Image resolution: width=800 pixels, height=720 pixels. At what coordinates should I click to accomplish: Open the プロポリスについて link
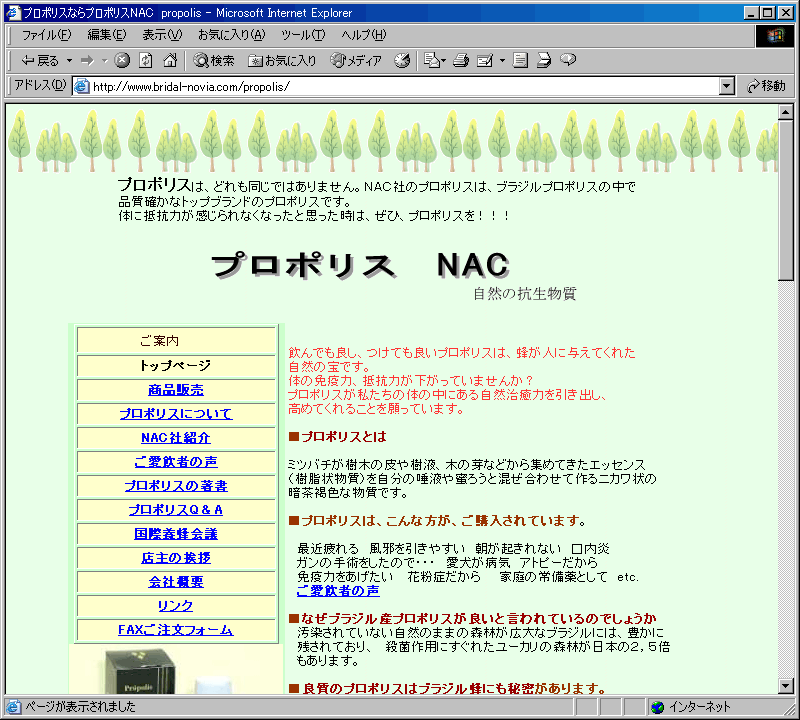(x=176, y=414)
